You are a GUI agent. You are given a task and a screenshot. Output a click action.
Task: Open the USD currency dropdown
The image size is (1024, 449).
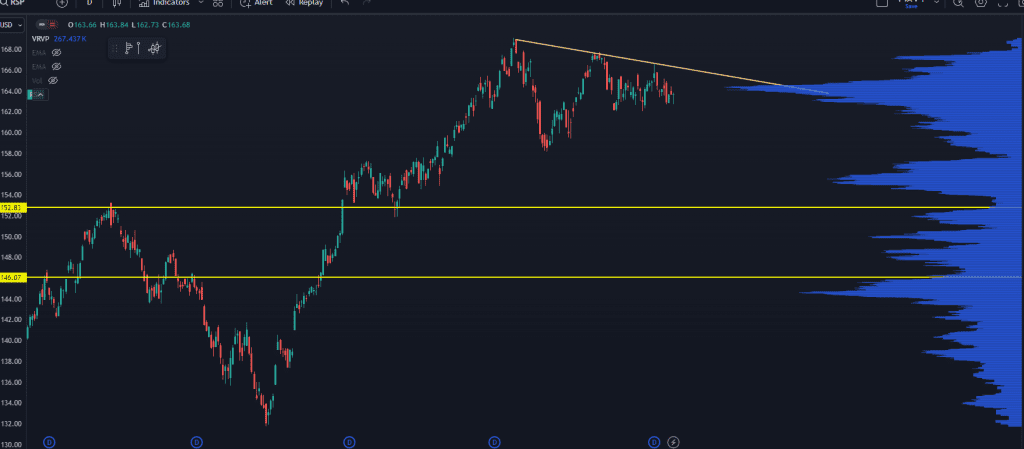coord(12,25)
